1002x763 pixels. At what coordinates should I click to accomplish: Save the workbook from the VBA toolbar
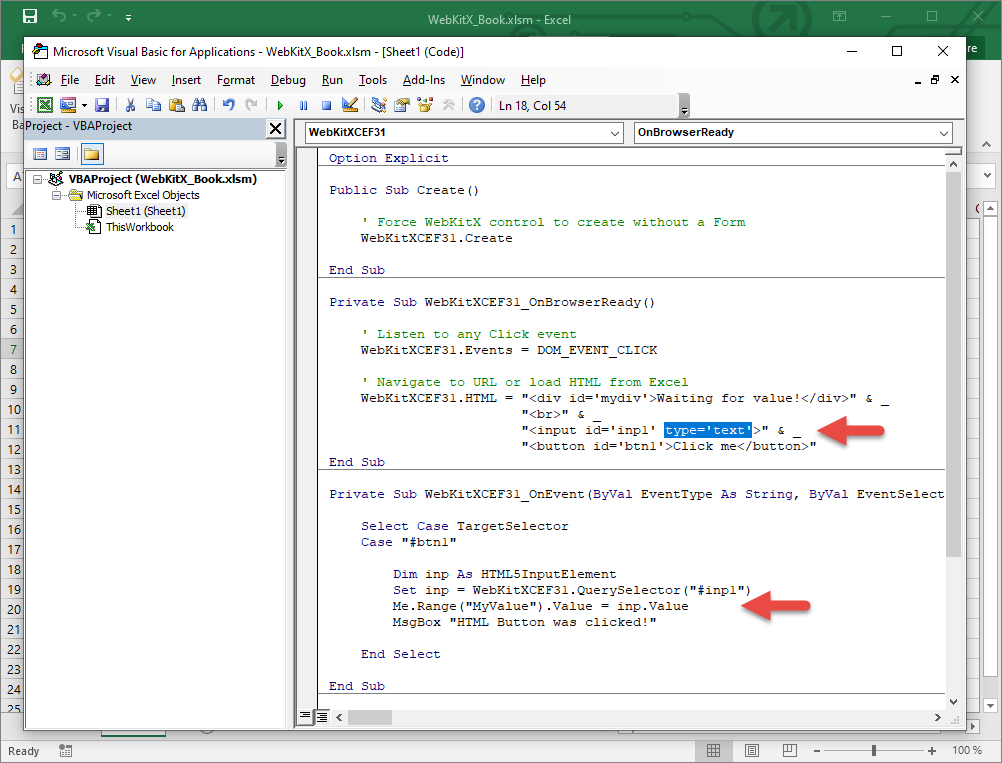click(102, 105)
